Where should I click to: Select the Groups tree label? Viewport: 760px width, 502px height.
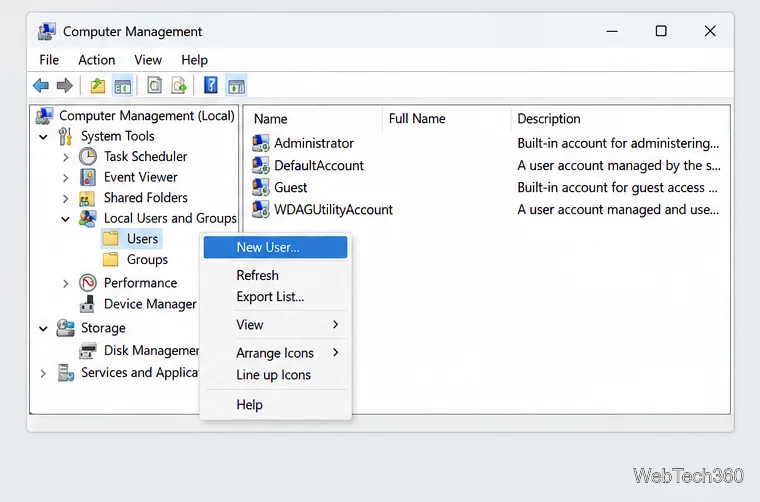coord(147,260)
